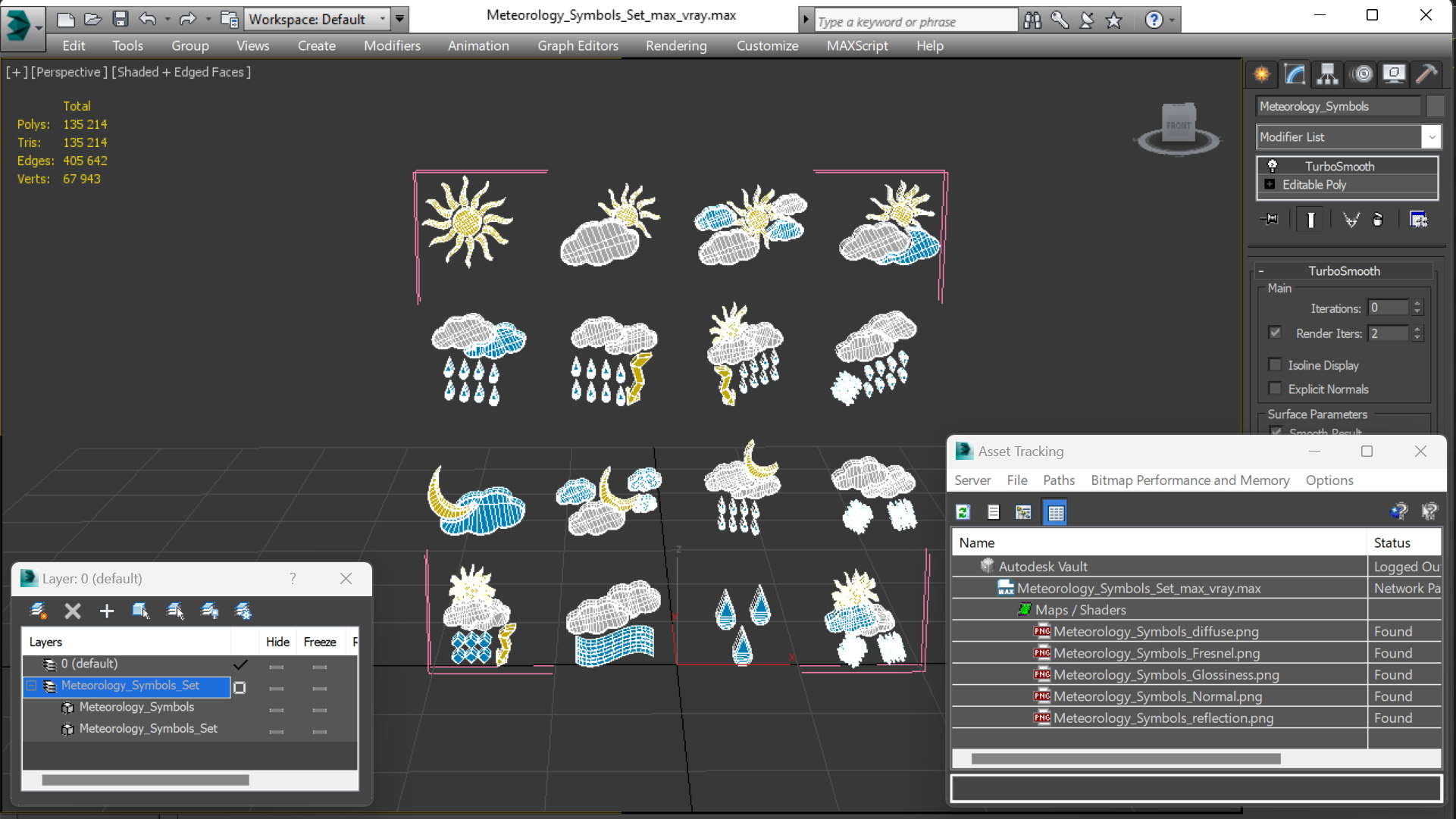Click Hide/Unhide All Layers icon

coord(210,611)
